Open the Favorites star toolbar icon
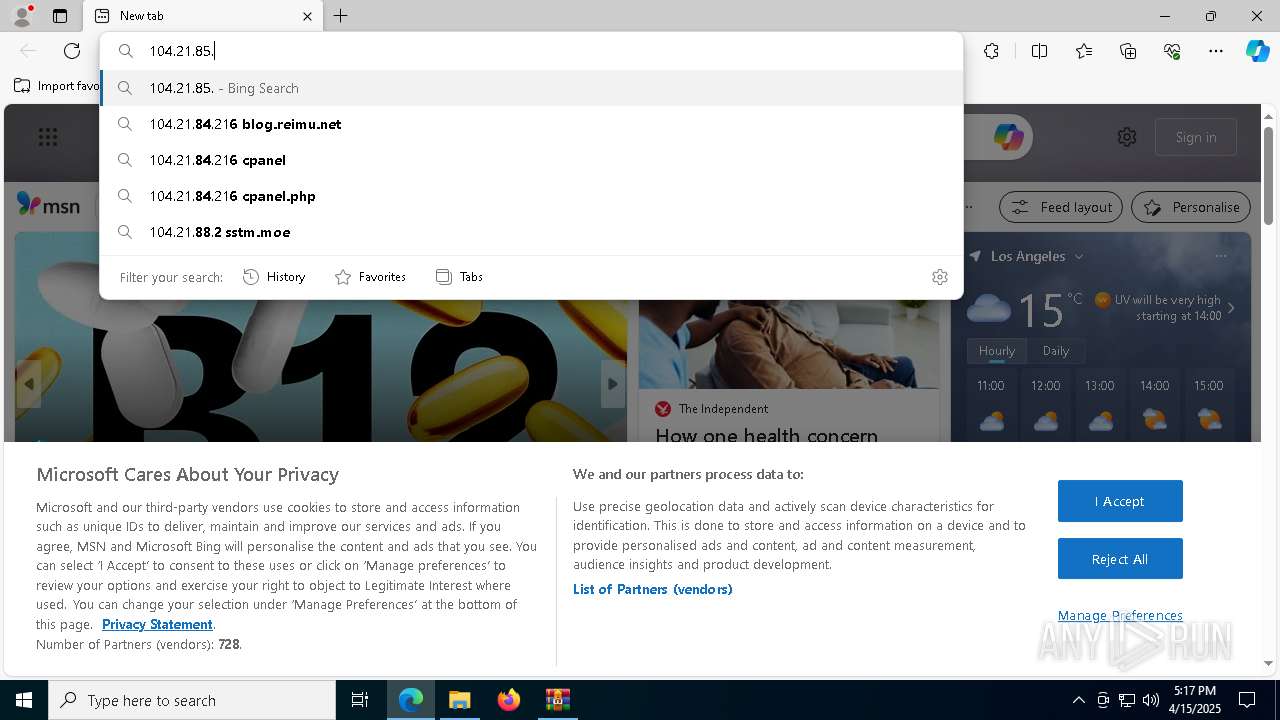The image size is (1280, 720). 1084,51
